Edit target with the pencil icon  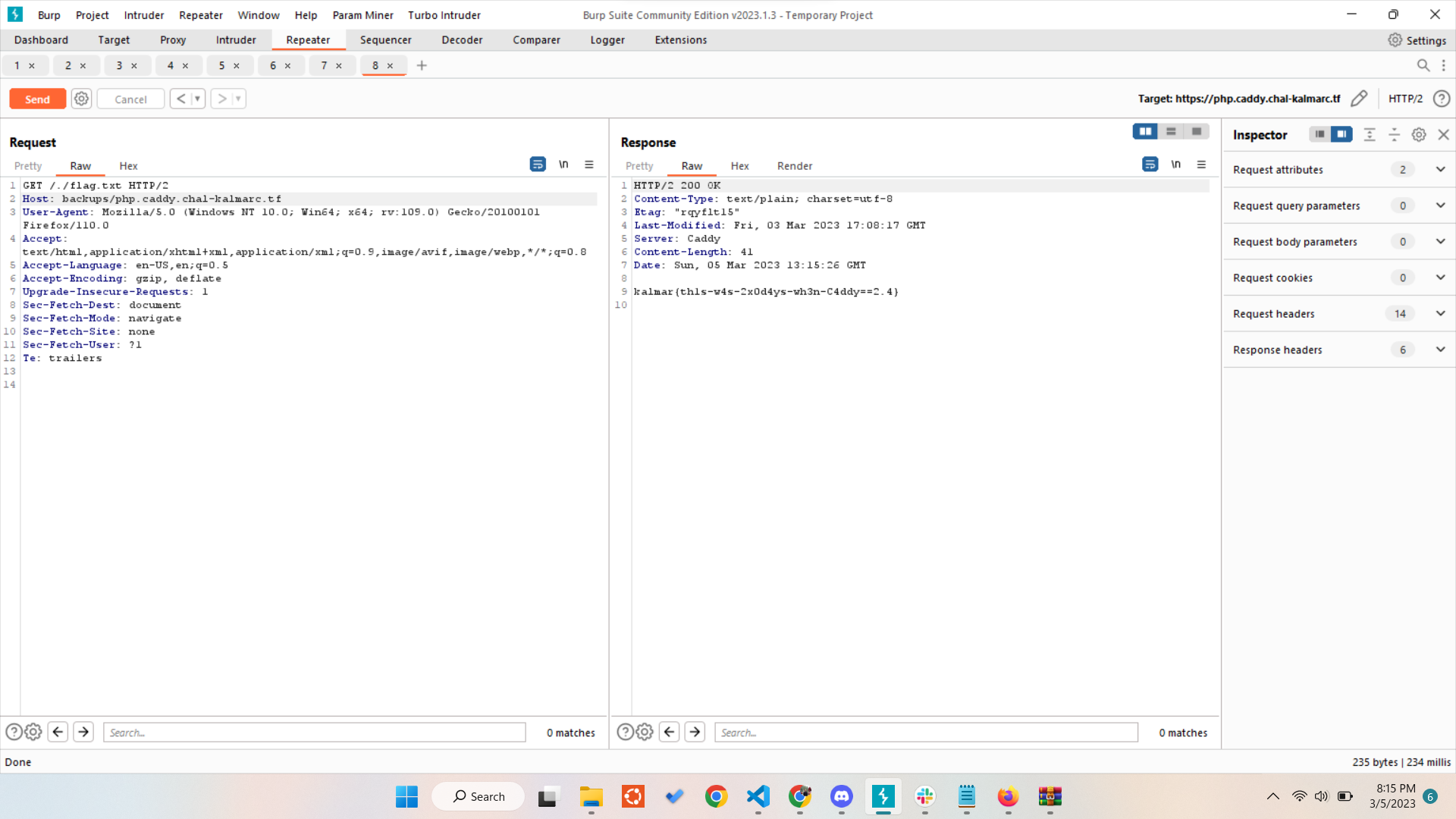tap(1359, 99)
